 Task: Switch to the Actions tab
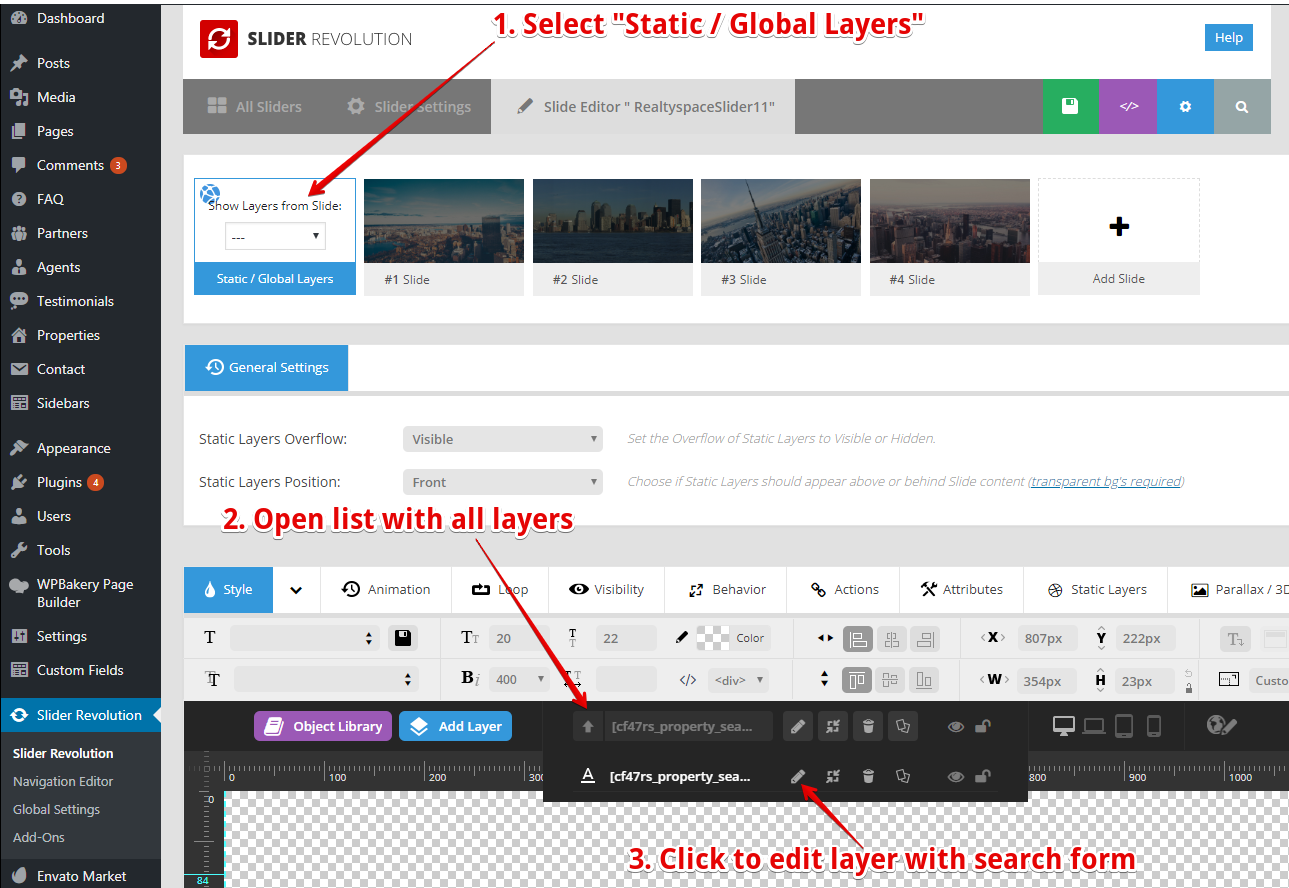[845, 590]
